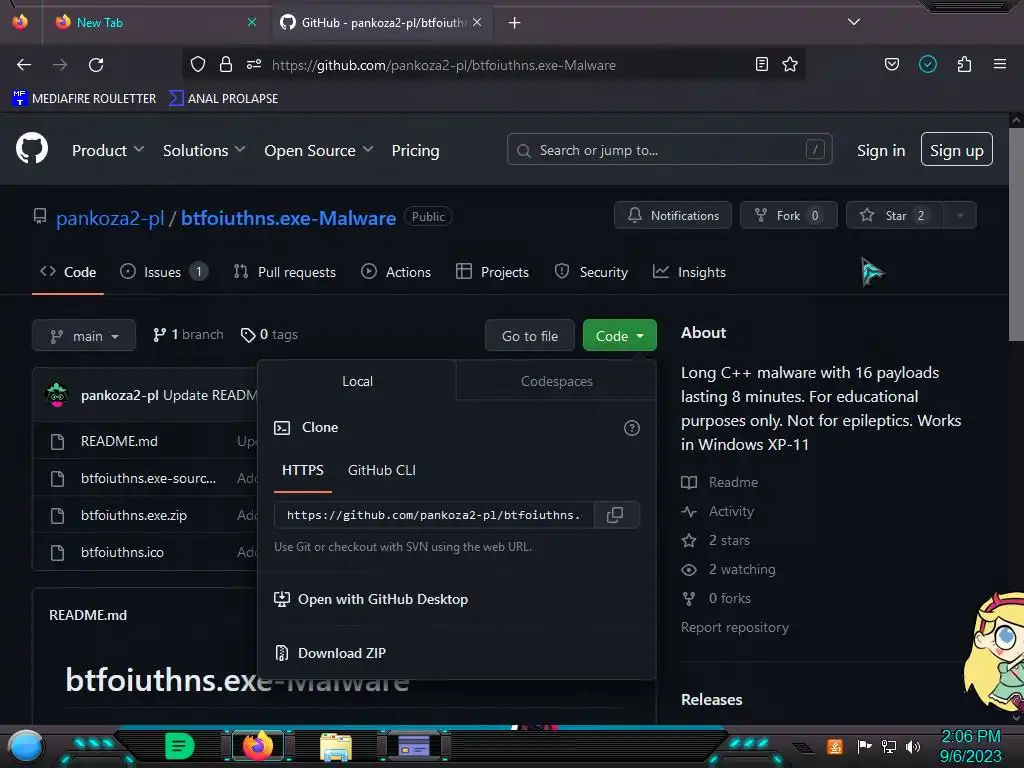
Task: Open the Actions tab
Action: click(x=396, y=272)
